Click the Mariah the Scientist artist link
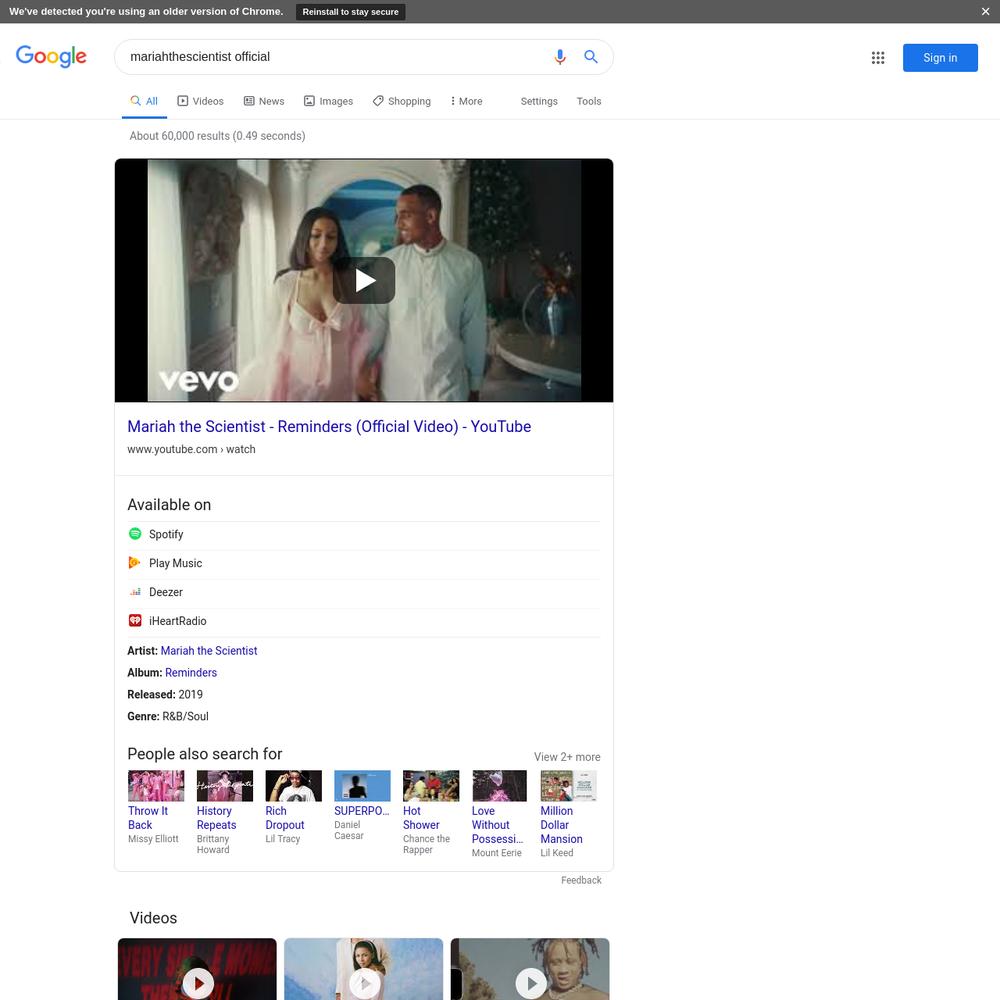 coord(209,651)
